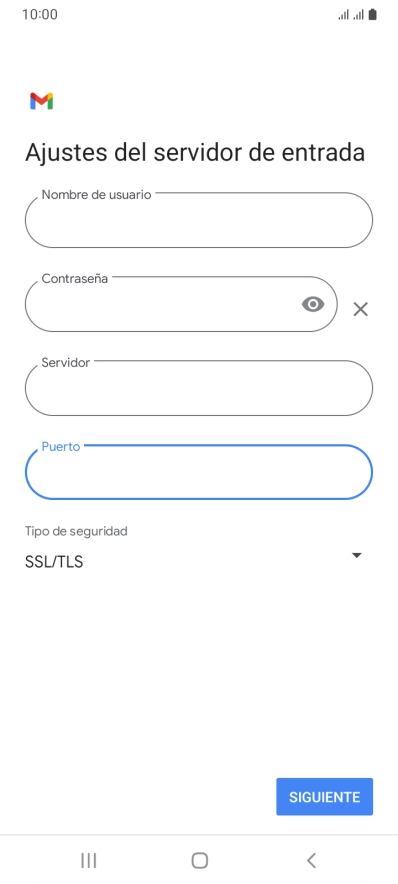The height and width of the screenshot is (884, 398).
Task: Tap the clock showing 10:00
Action: pyautogui.click(x=39, y=15)
